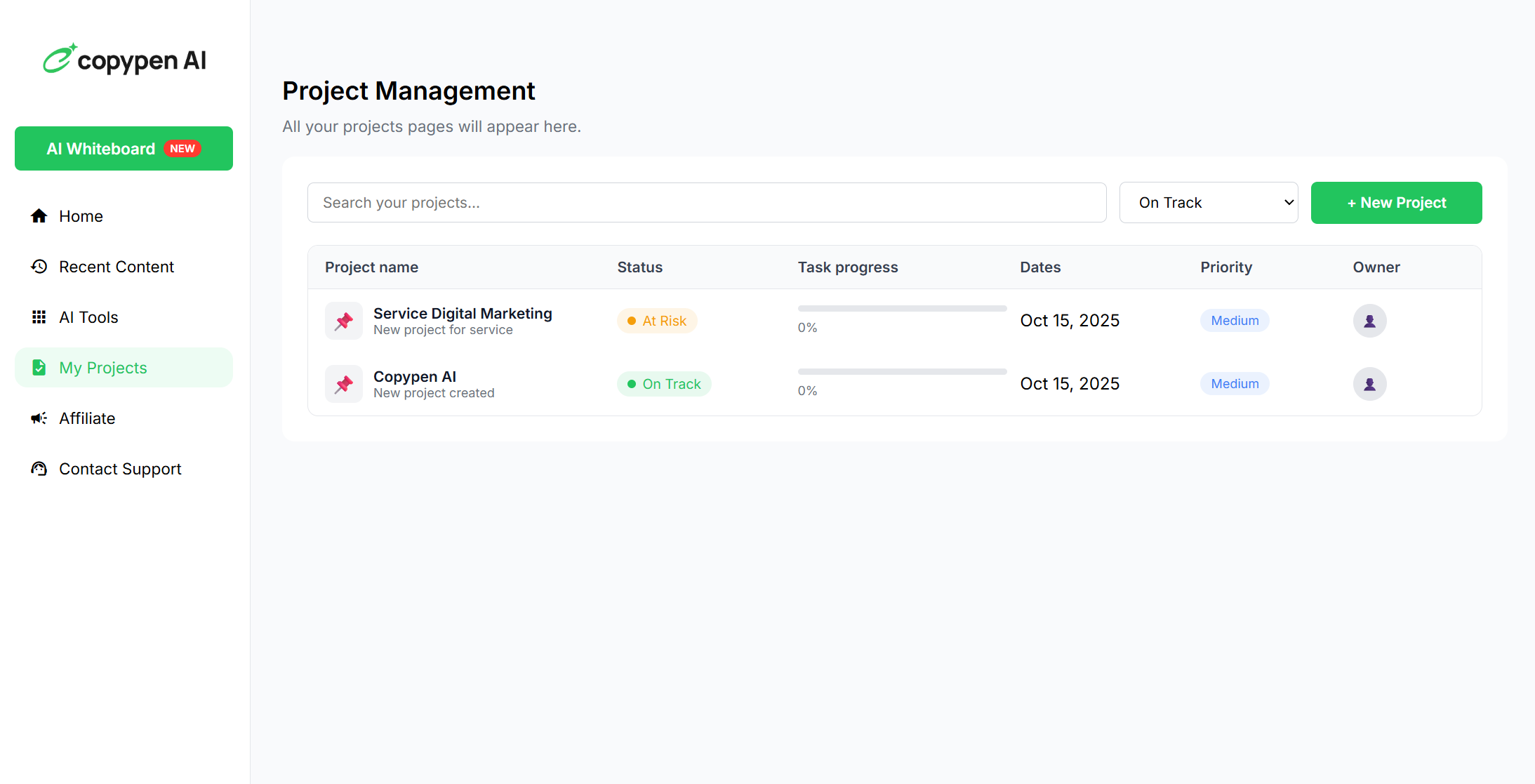Click the project search field

tap(706, 202)
